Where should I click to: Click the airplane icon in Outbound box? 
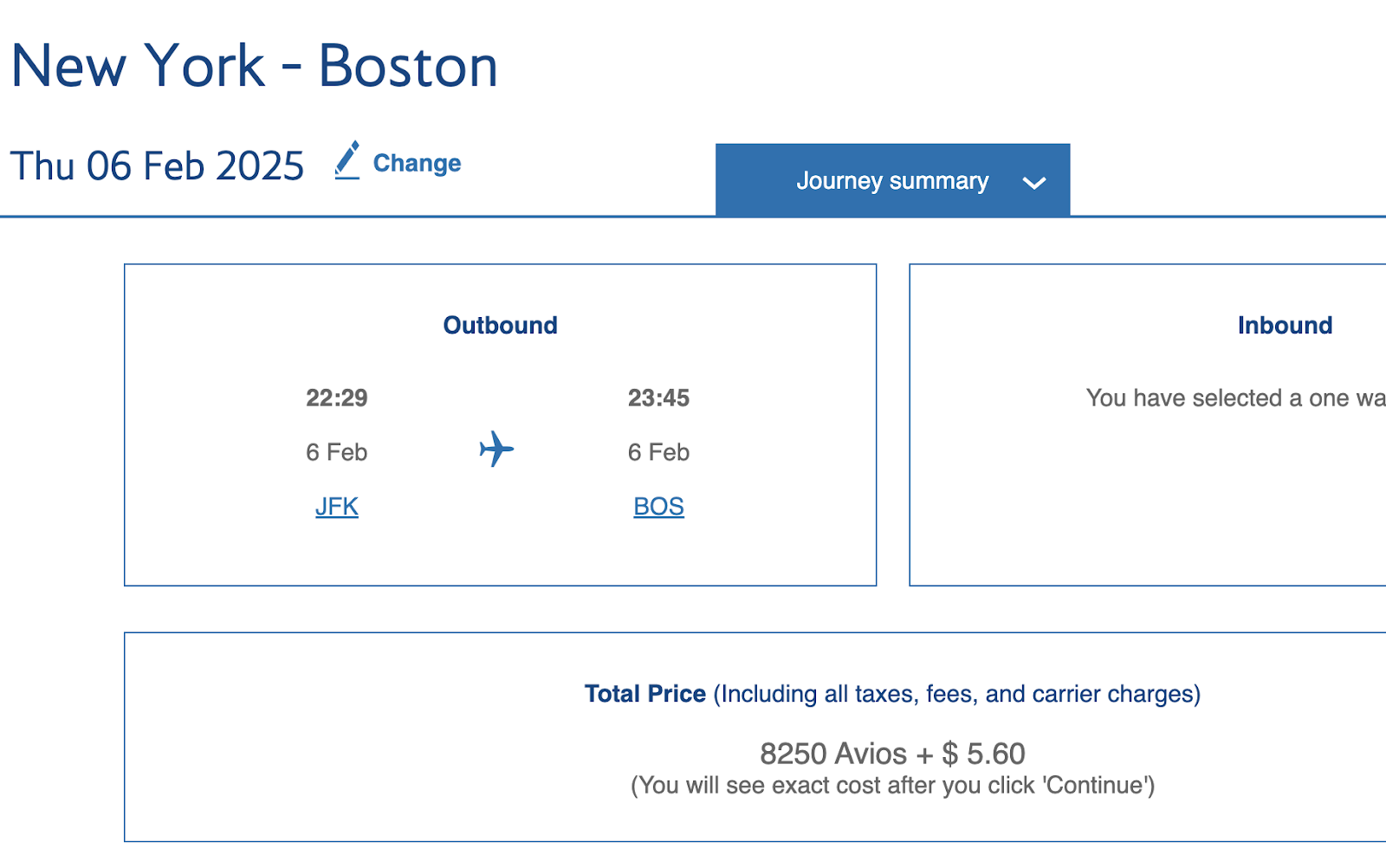click(496, 449)
